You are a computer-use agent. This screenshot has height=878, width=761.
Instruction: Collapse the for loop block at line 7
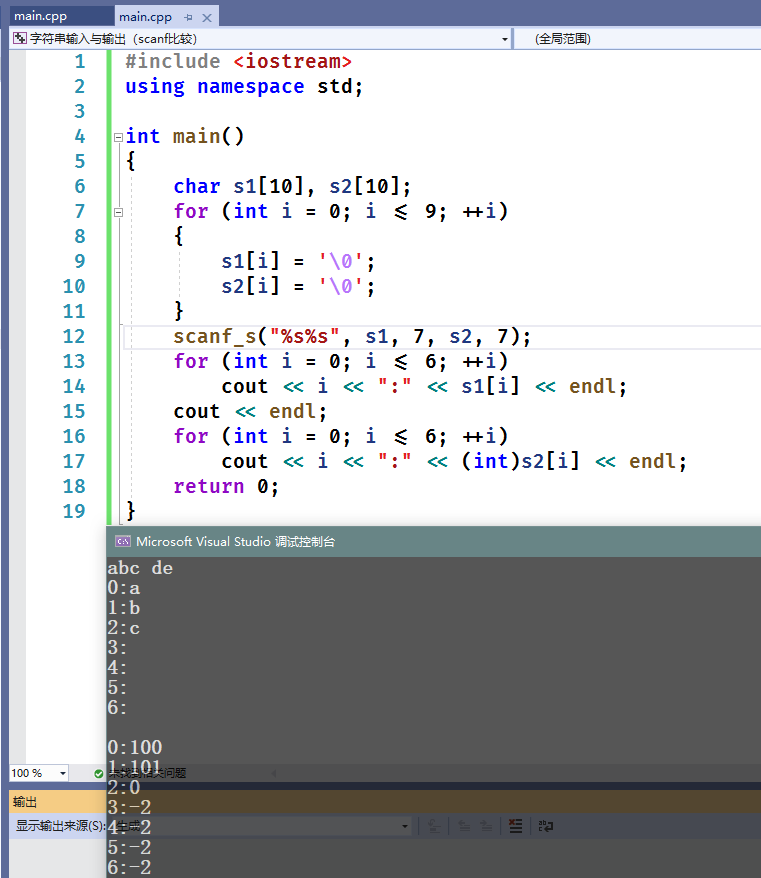(x=118, y=212)
